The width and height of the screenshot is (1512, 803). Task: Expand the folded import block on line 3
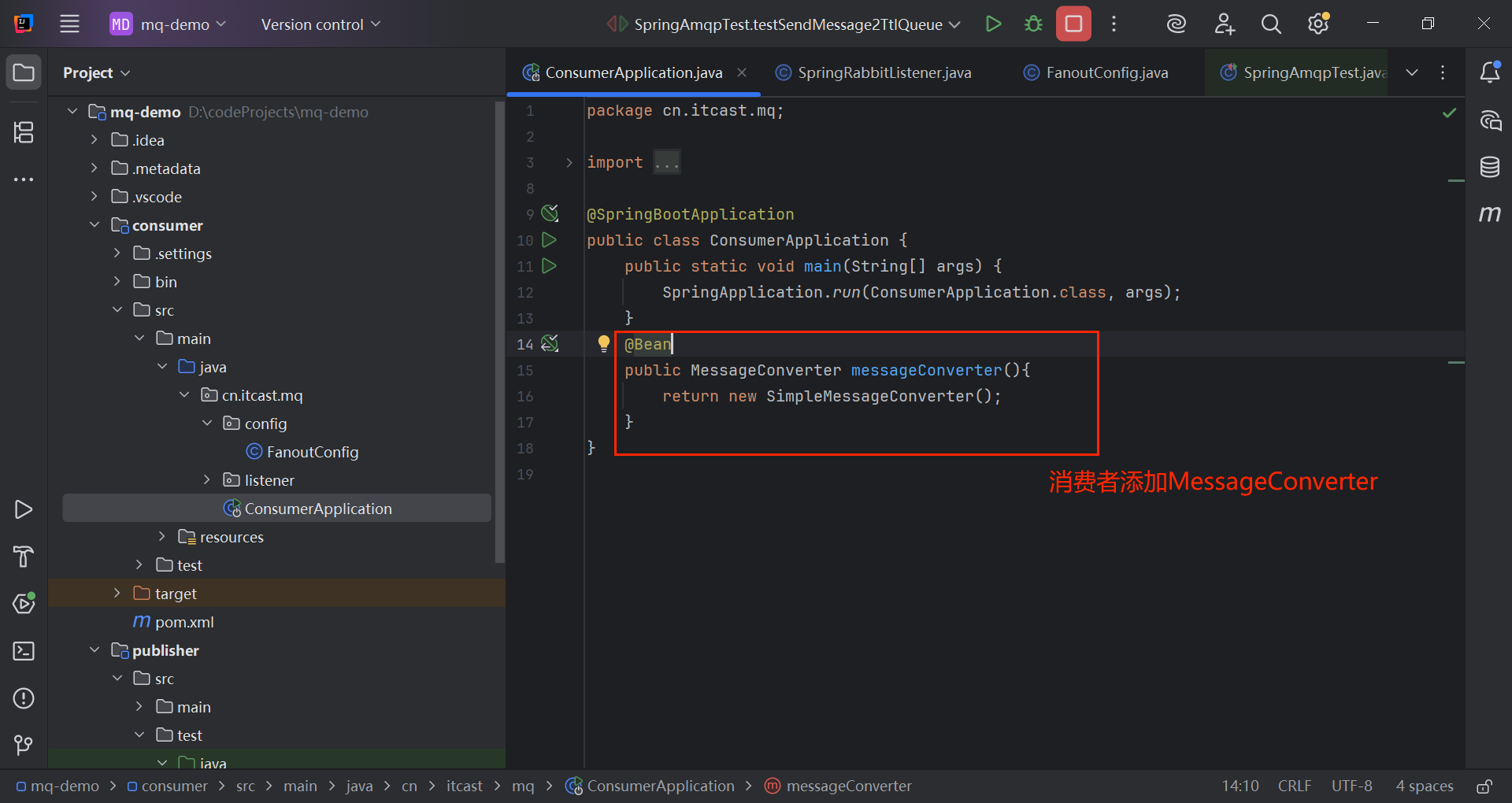coord(569,162)
